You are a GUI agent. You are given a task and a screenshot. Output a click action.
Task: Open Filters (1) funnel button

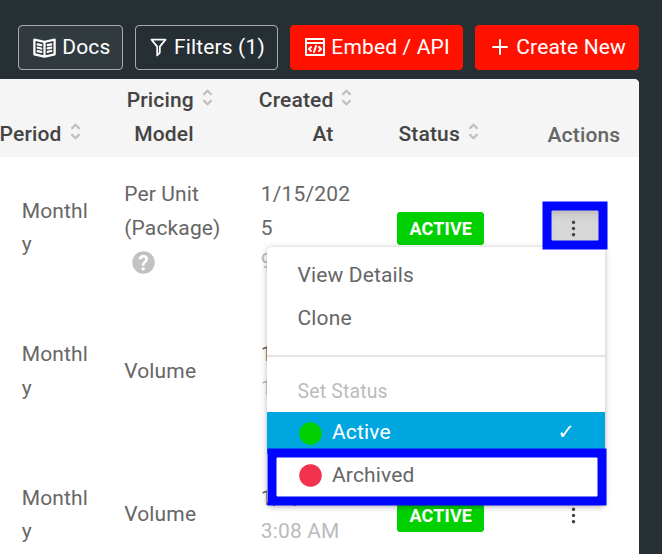[x=206, y=47]
